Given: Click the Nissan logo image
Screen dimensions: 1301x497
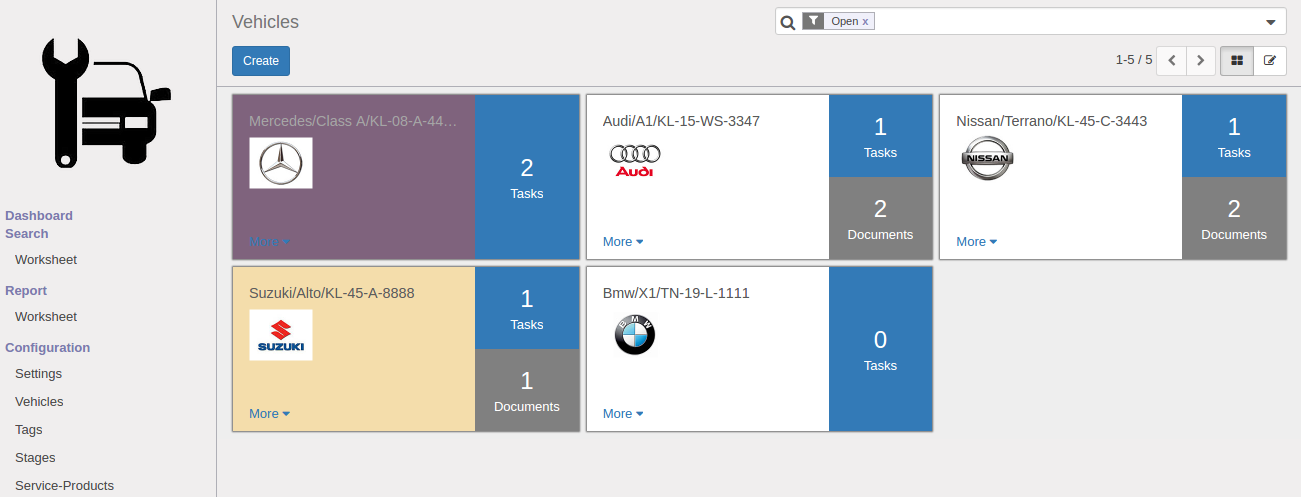Looking at the screenshot, I should (x=987, y=159).
